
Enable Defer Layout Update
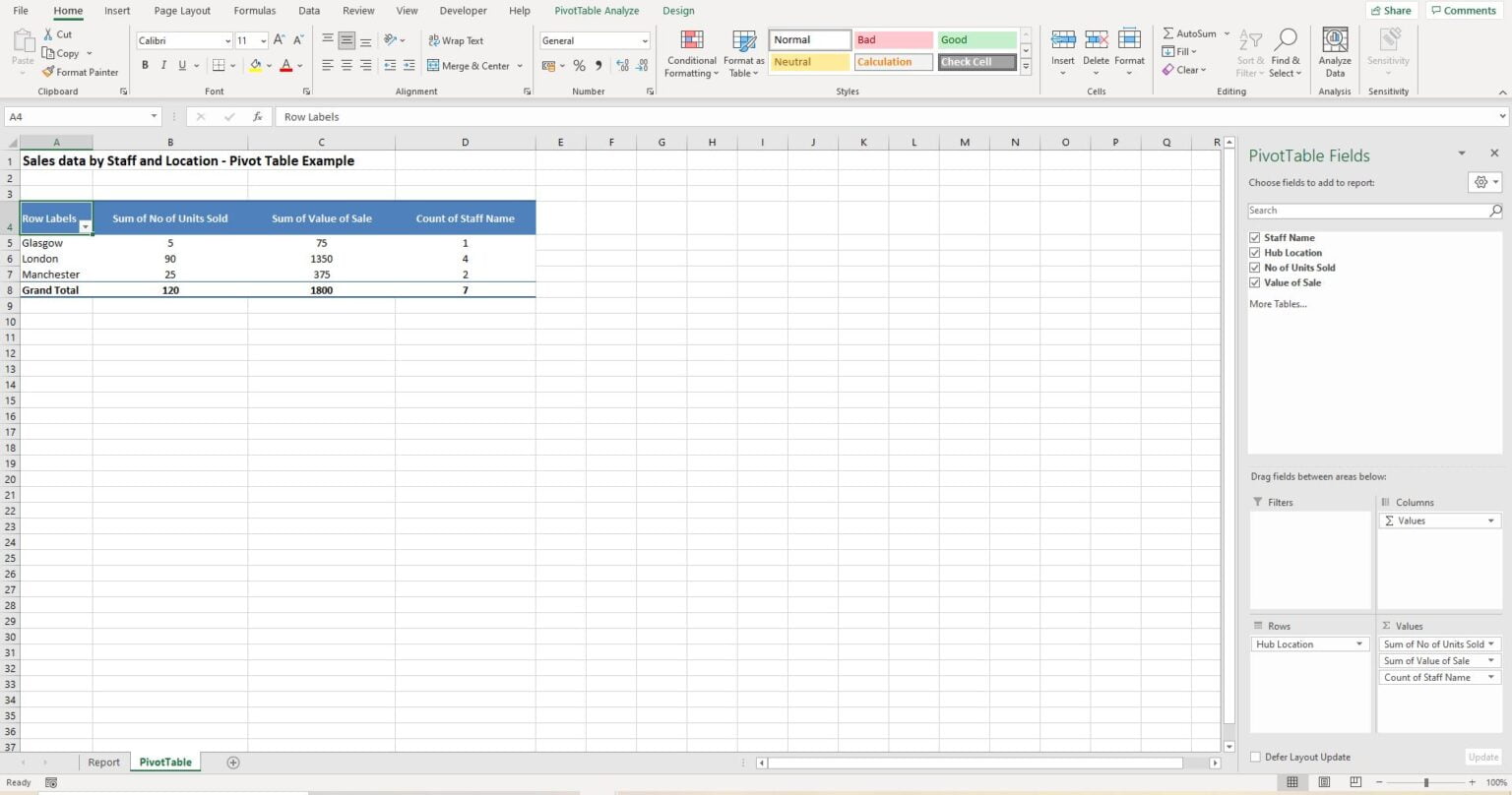tap(1255, 757)
